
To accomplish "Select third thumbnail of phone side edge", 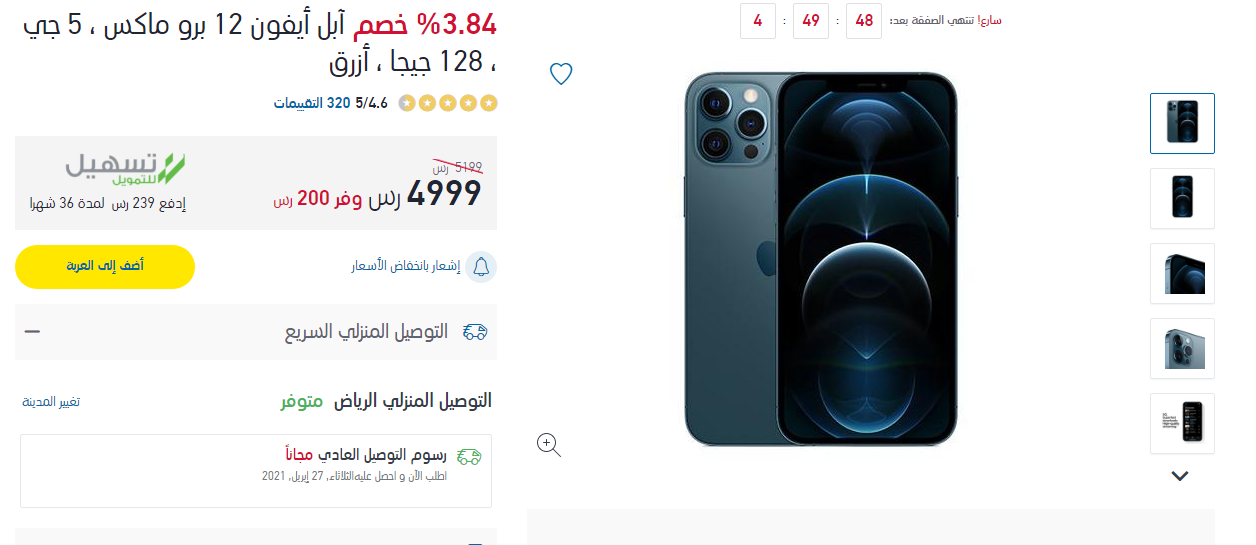I will (1182, 273).
